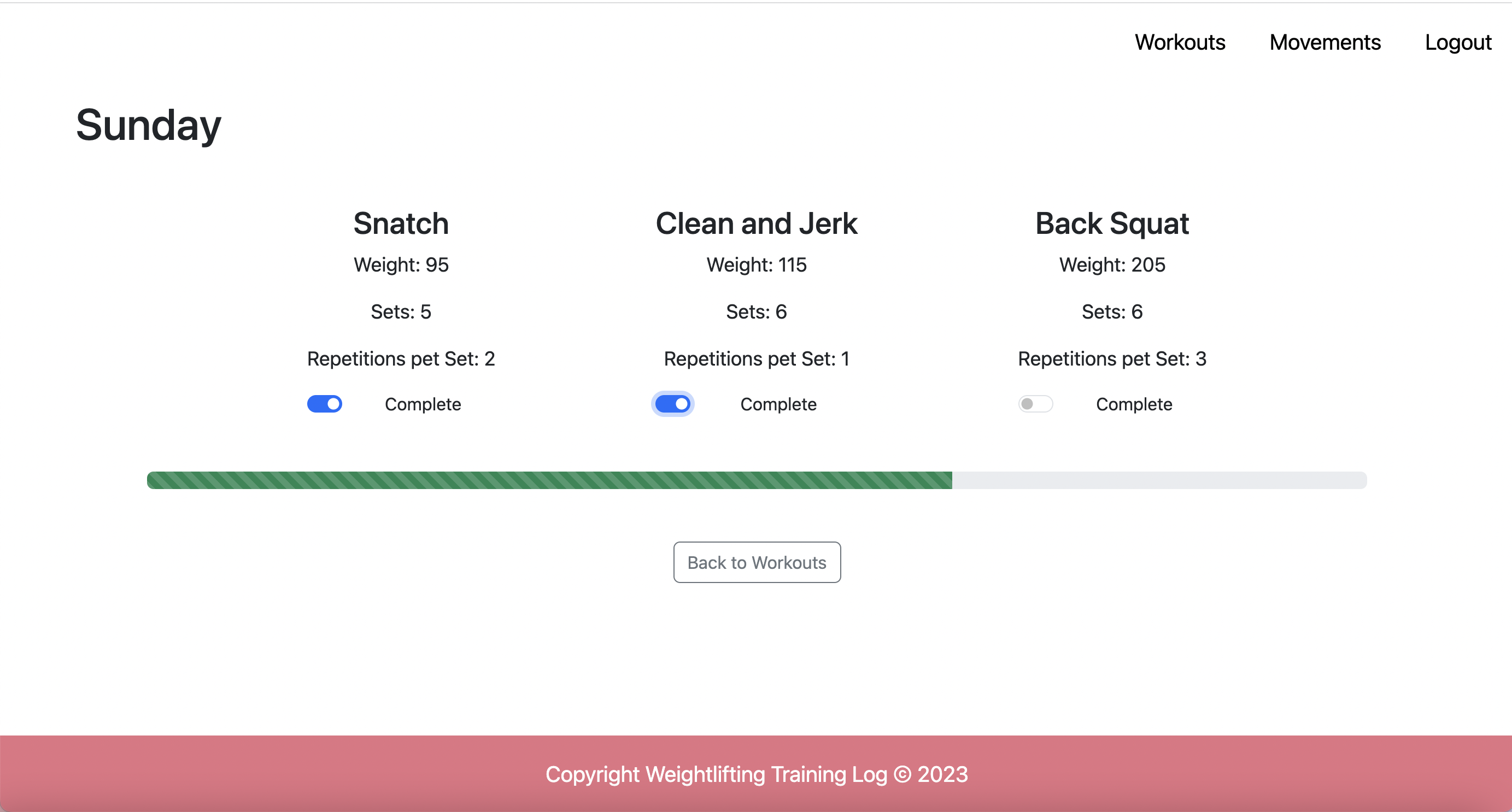Click the Clean and Jerk title
1512x812 pixels.
[x=756, y=223]
